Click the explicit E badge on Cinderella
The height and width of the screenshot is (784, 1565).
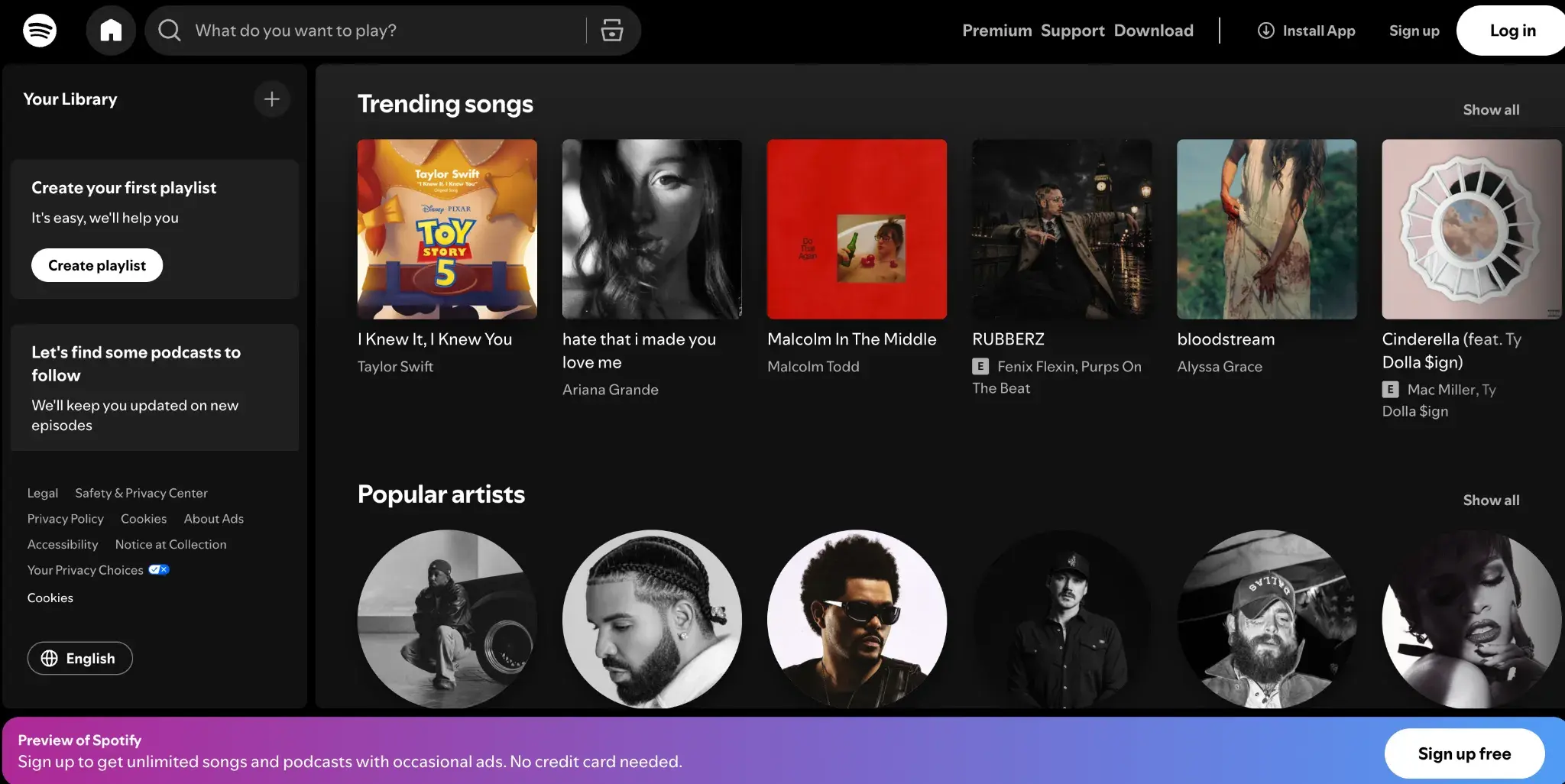(1391, 390)
